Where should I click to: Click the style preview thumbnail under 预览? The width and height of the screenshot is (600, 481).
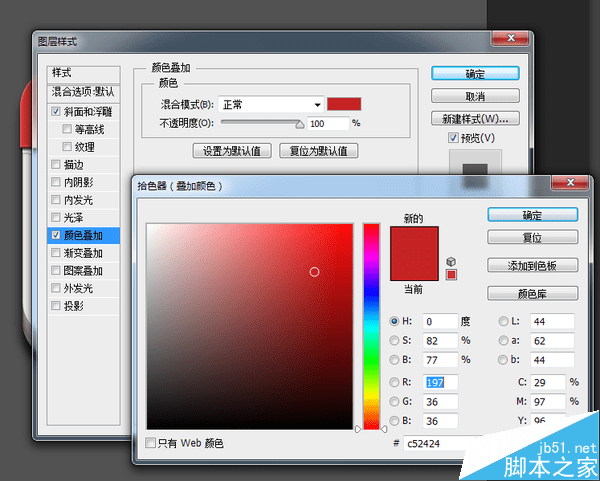[x=475, y=163]
